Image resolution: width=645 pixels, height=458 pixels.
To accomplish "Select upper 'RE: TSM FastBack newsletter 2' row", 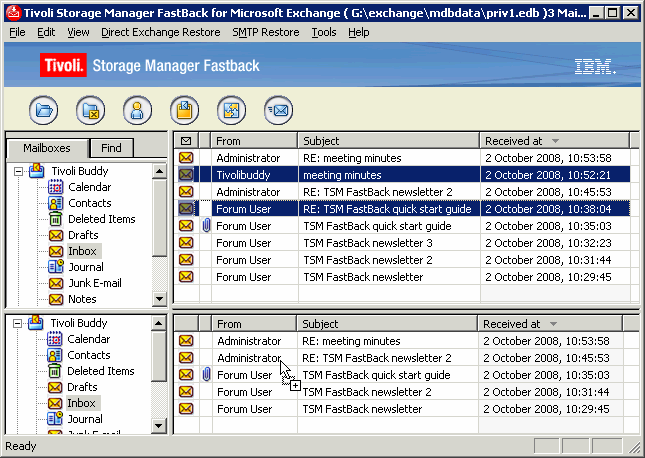I will coord(402,192).
